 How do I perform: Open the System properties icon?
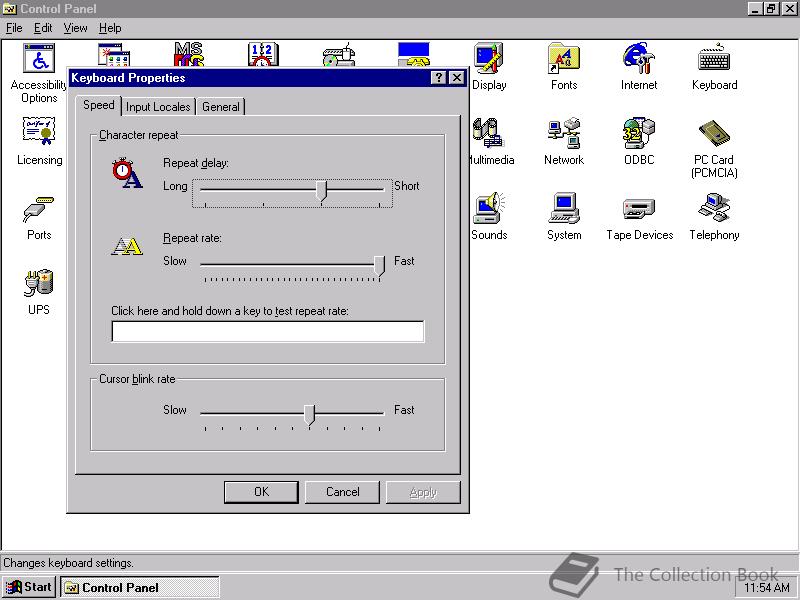click(x=564, y=208)
